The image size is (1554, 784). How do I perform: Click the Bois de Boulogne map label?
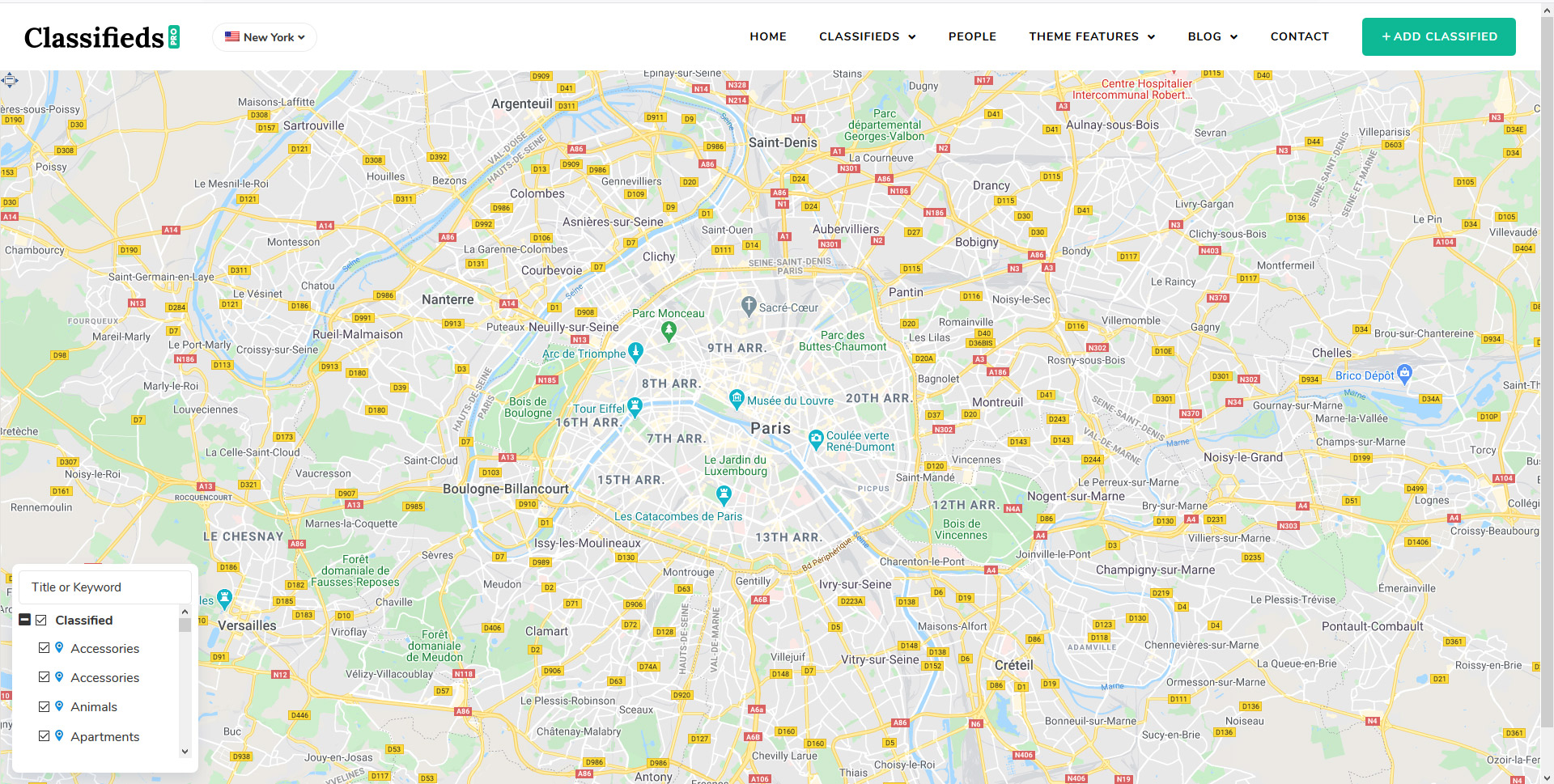coord(528,407)
